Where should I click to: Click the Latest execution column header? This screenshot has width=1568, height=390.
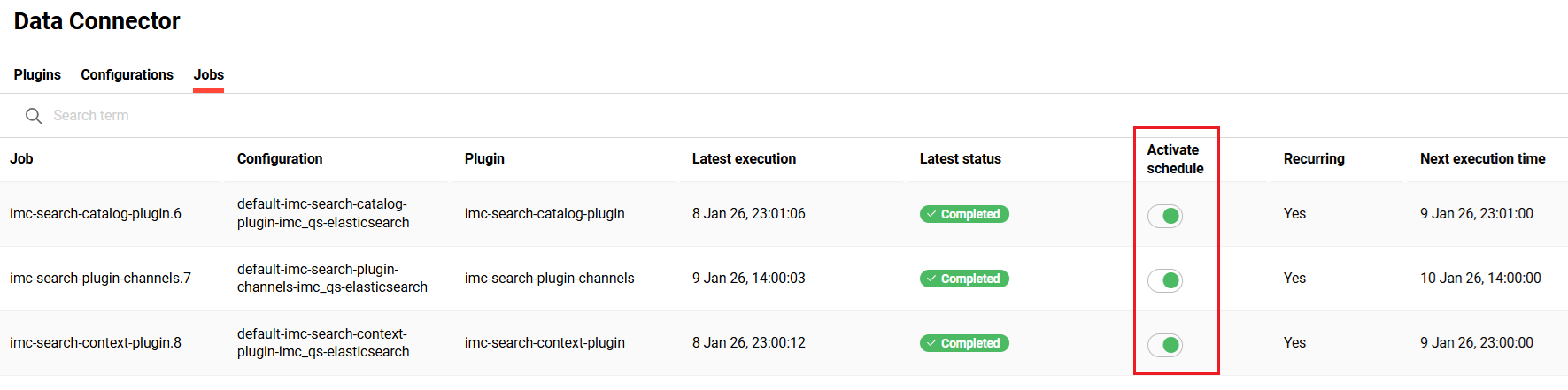pyautogui.click(x=744, y=159)
